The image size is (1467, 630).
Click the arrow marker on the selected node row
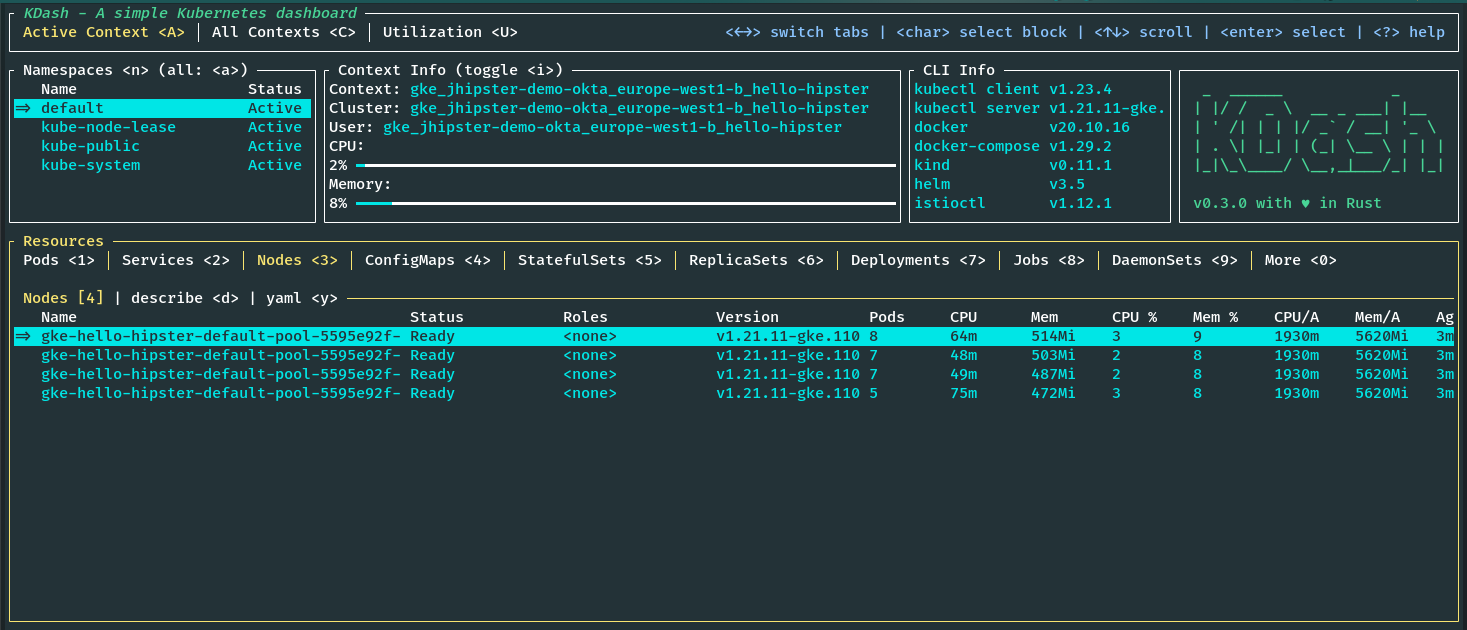point(23,337)
